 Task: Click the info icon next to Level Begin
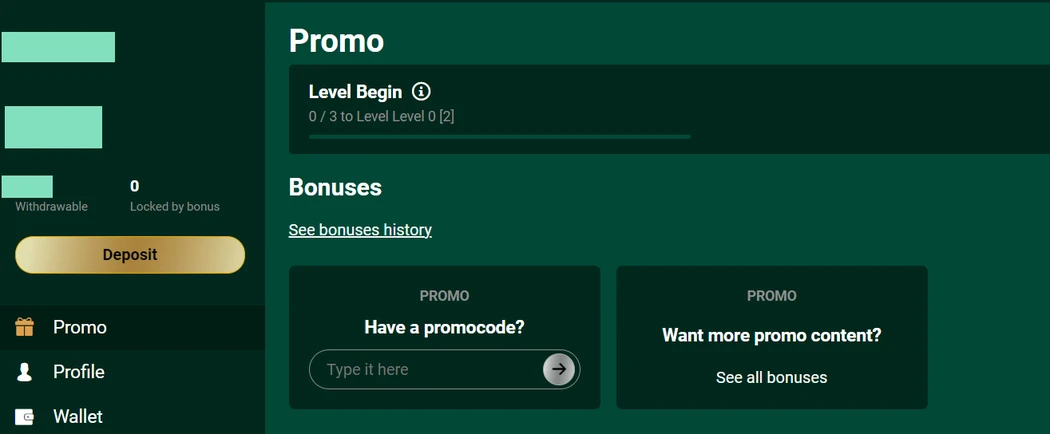tap(421, 92)
